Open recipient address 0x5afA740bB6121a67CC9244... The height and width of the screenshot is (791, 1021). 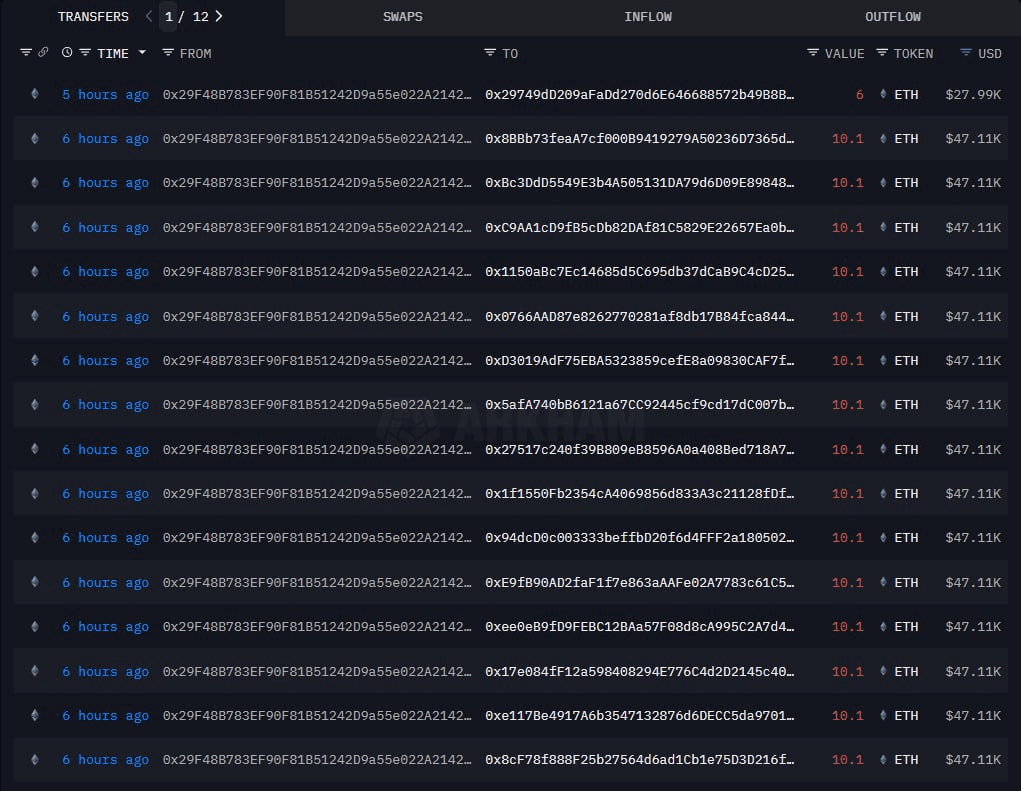(639, 405)
